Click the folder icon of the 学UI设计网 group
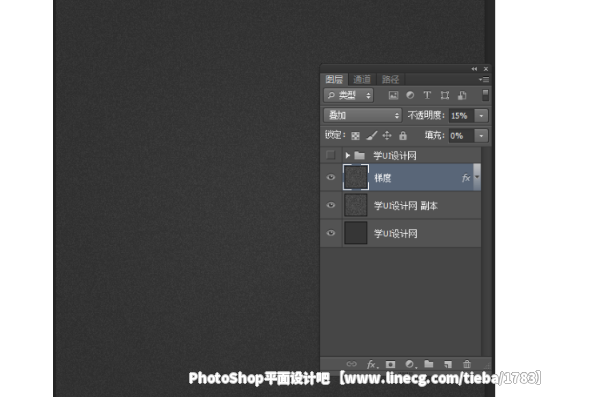597x397 pixels. point(359,155)
